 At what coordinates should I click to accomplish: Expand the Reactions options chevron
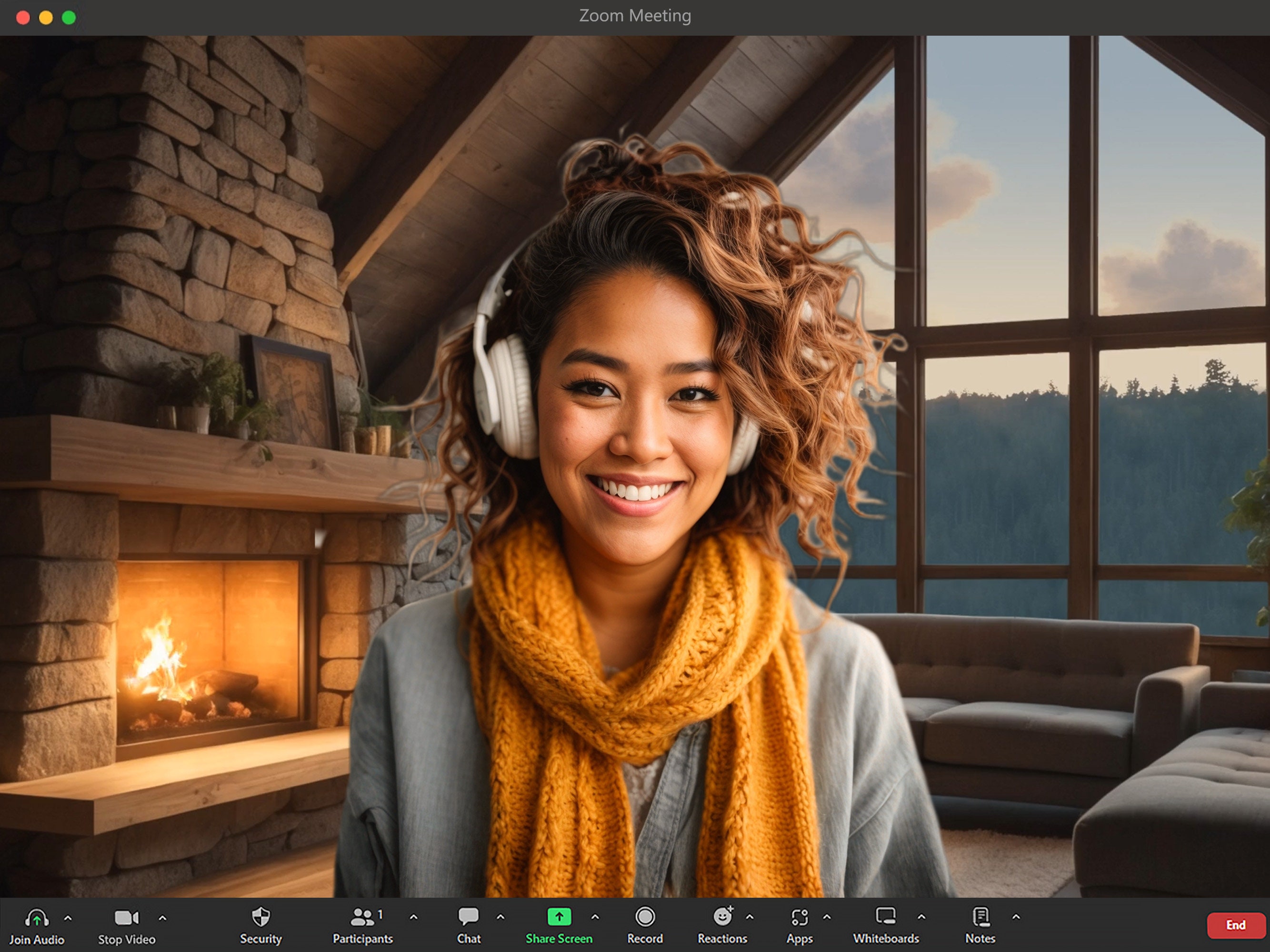(749, 918)
